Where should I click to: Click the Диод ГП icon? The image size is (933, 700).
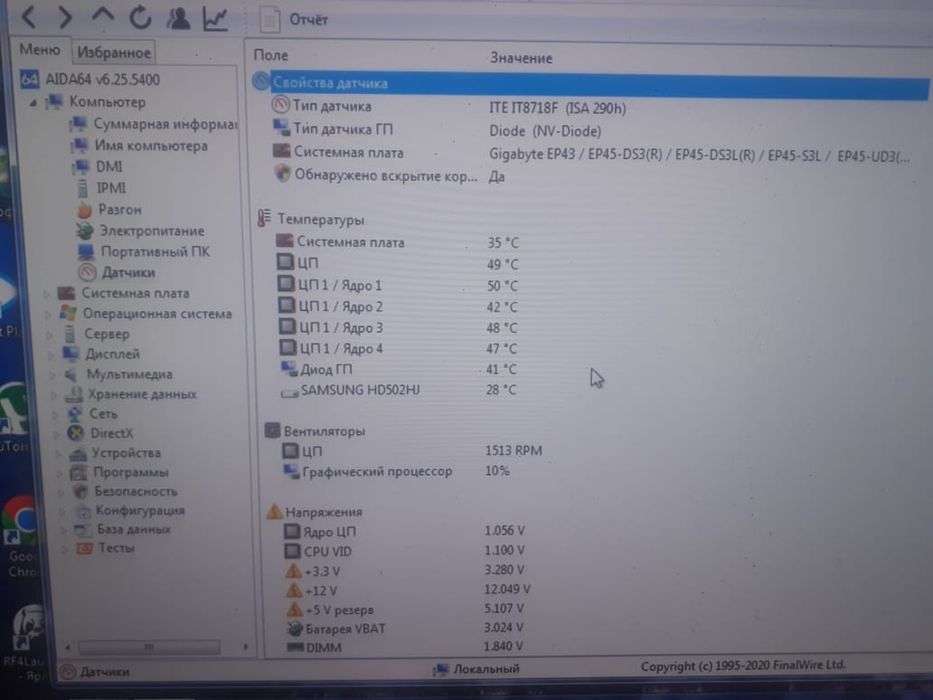289,369
